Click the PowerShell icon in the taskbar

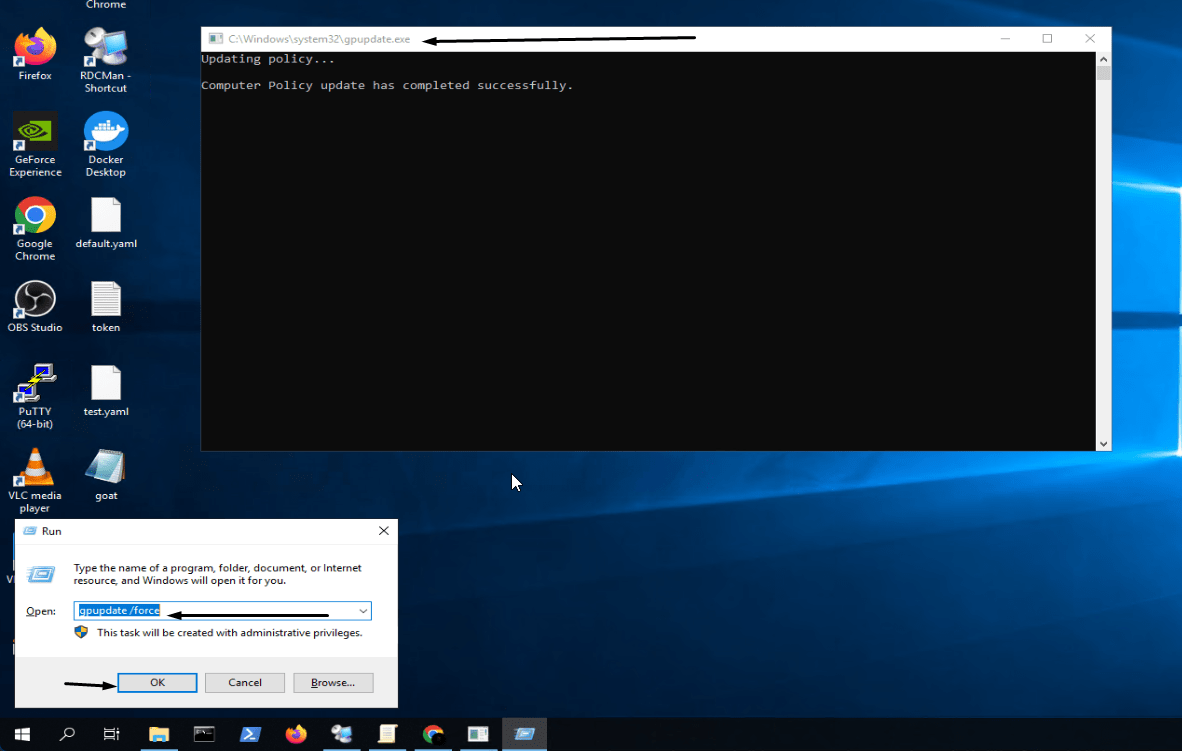tap(250, 734)
